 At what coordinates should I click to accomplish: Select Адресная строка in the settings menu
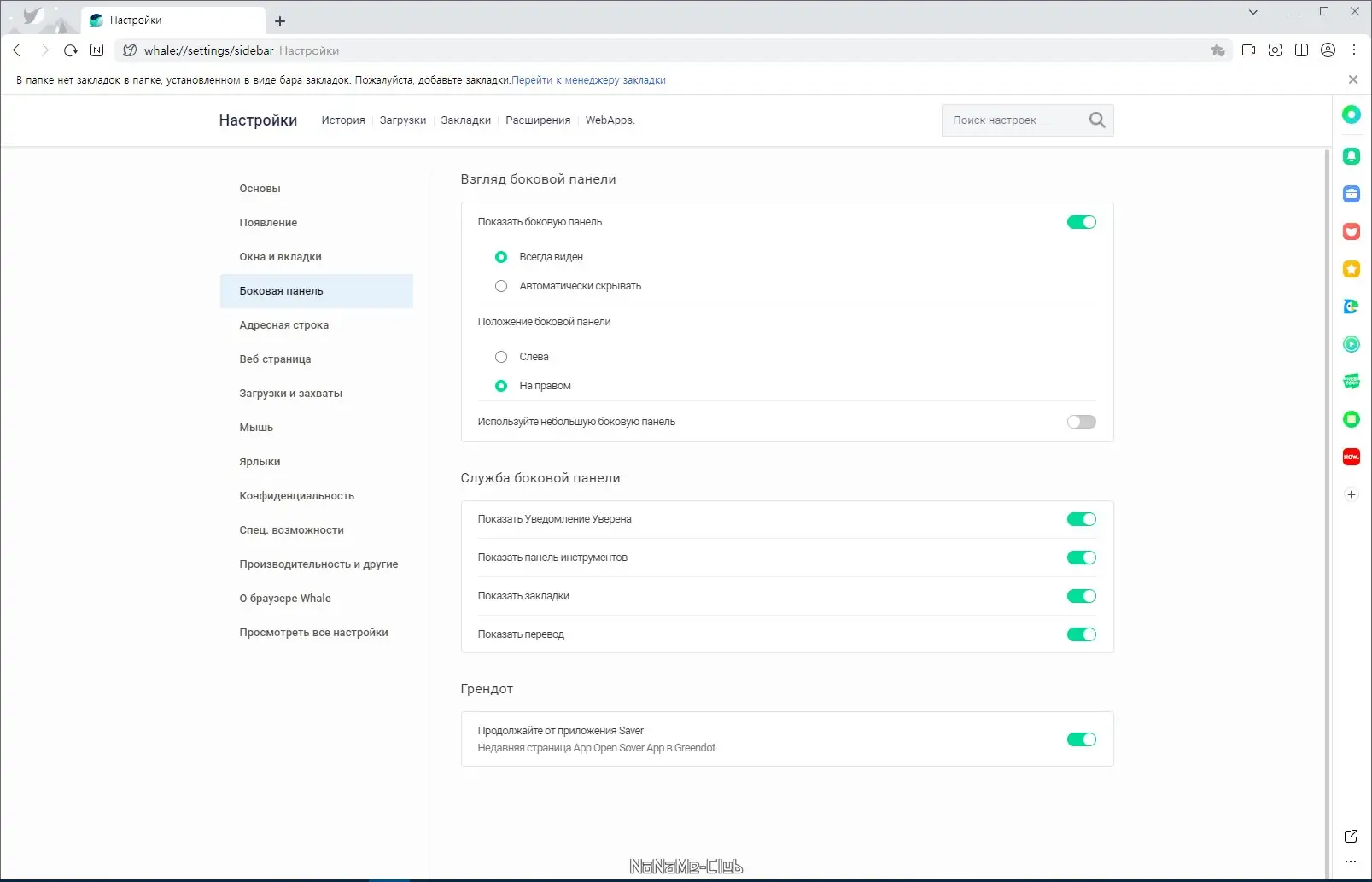(x=283, y=325)
